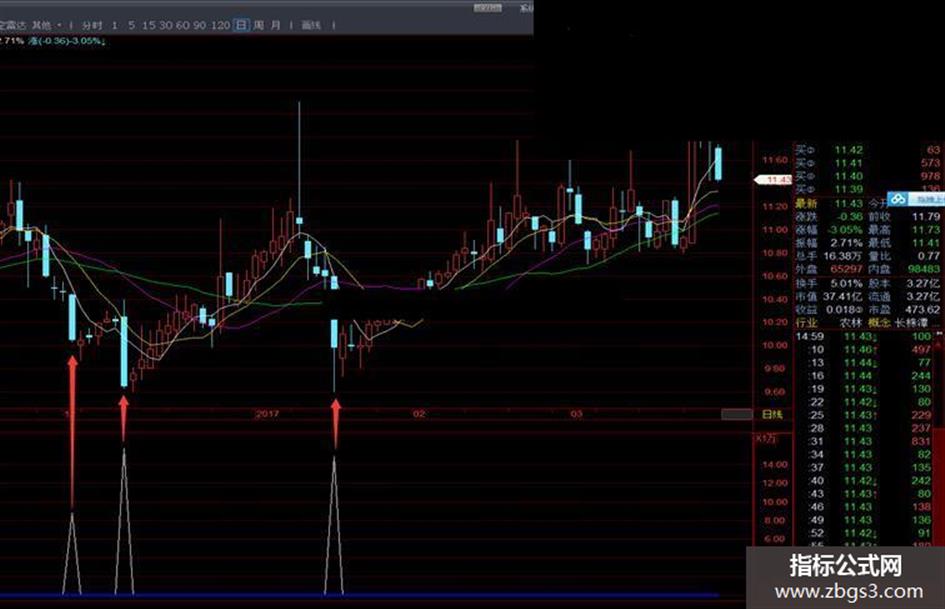Click the X1万 volume unit label
The width and height of the screenshot is (945, 609).
pos(766,438)
